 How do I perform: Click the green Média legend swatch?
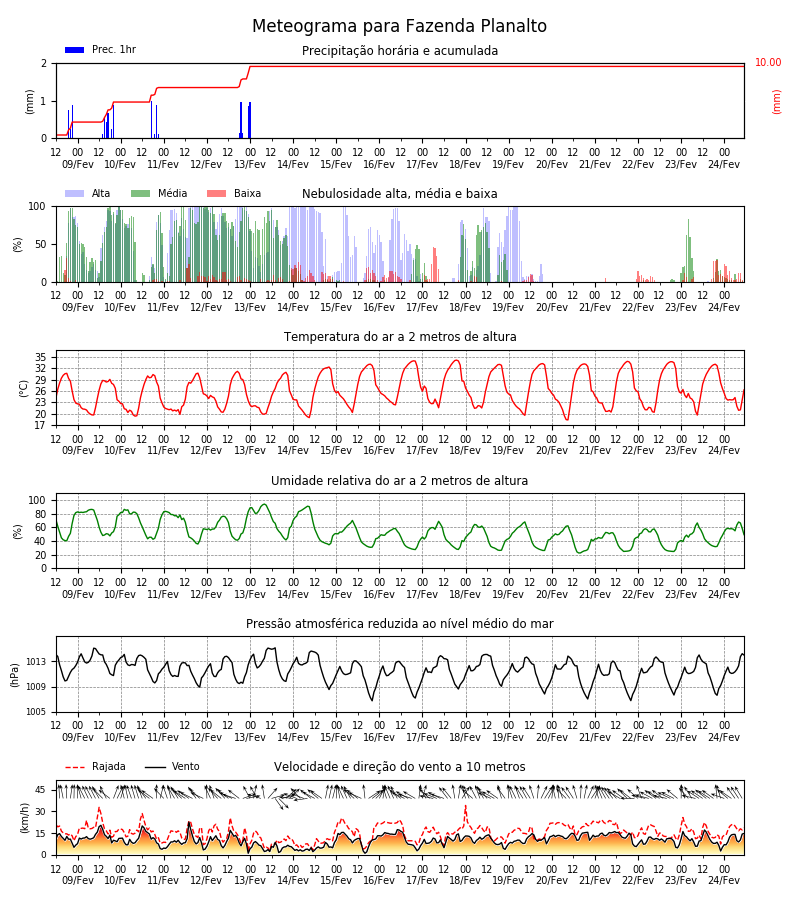coord(141,193)
